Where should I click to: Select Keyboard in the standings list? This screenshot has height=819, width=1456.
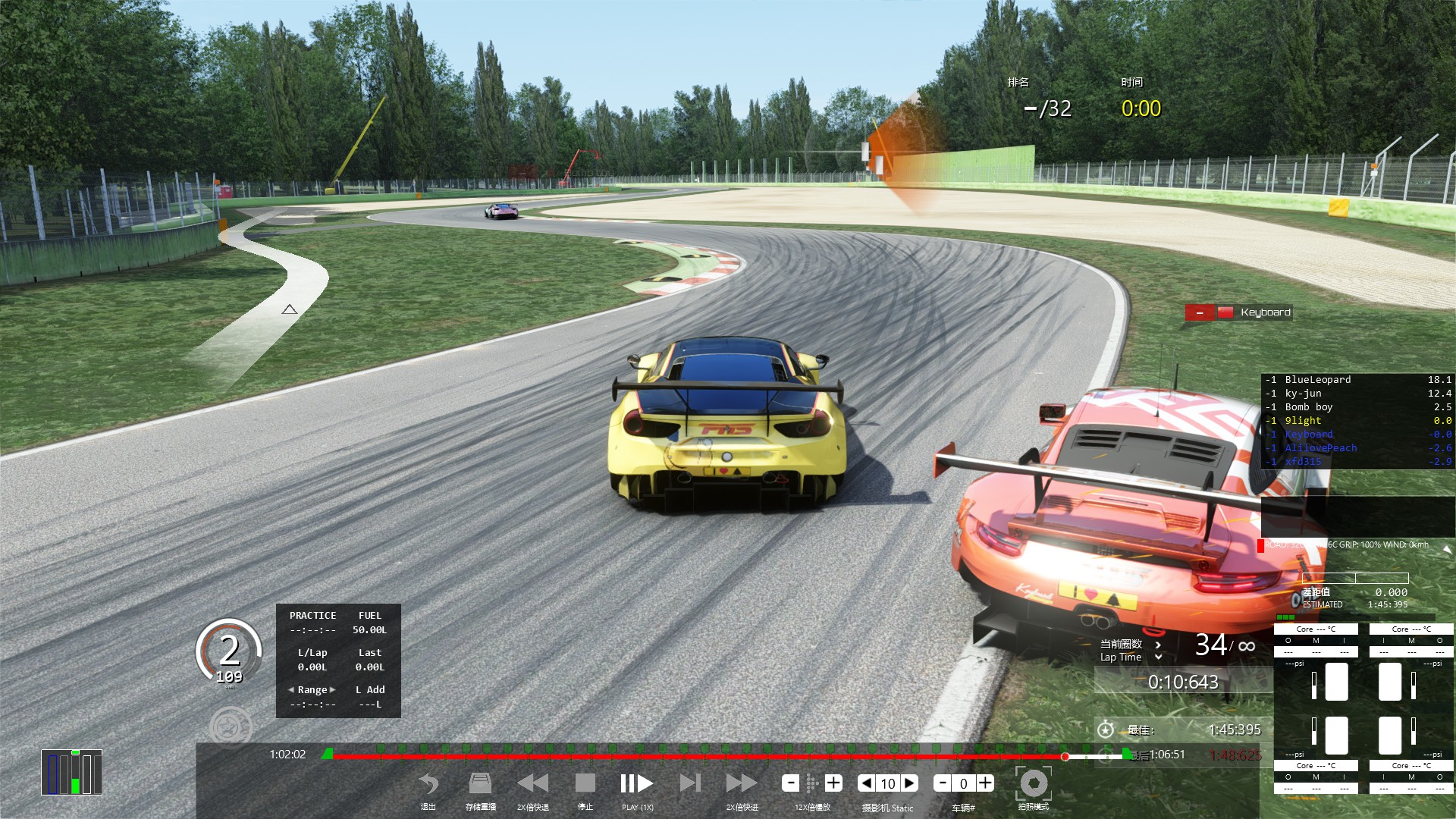click(1357, 435)
